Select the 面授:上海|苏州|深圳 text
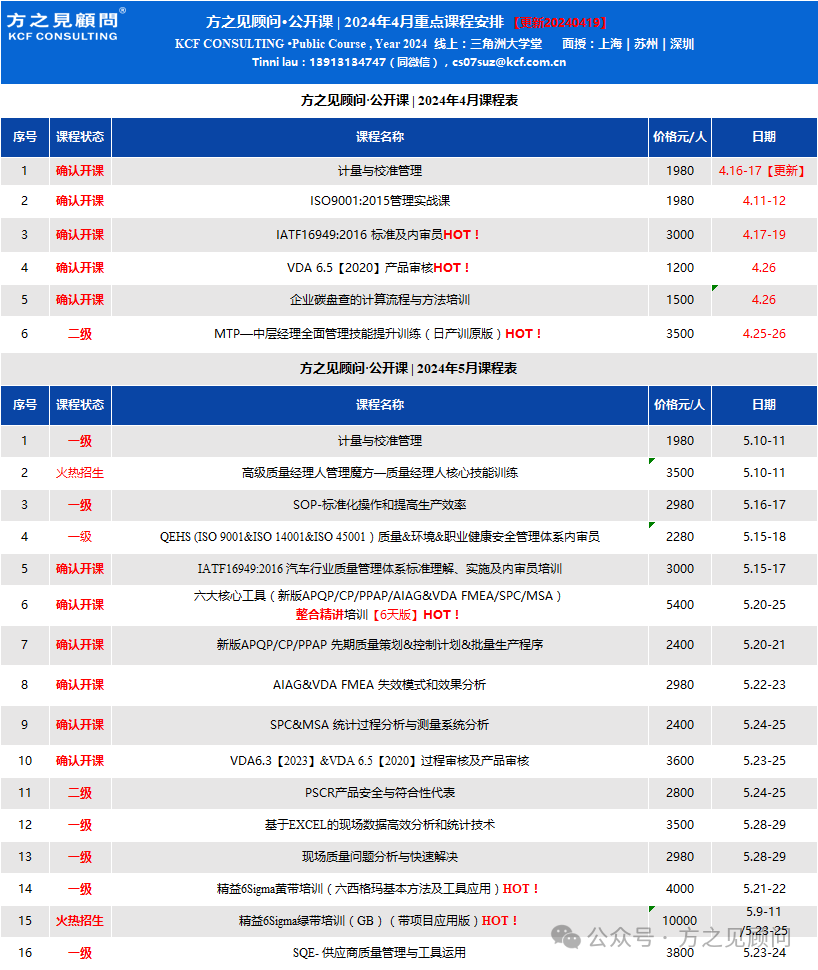The image size is (818, 970). point(627,44)
